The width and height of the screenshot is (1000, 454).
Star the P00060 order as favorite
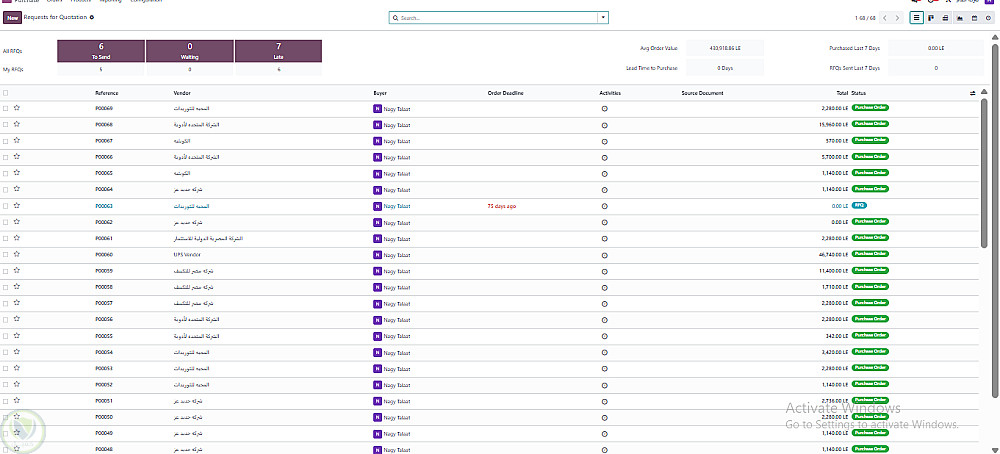coord(17,254)
